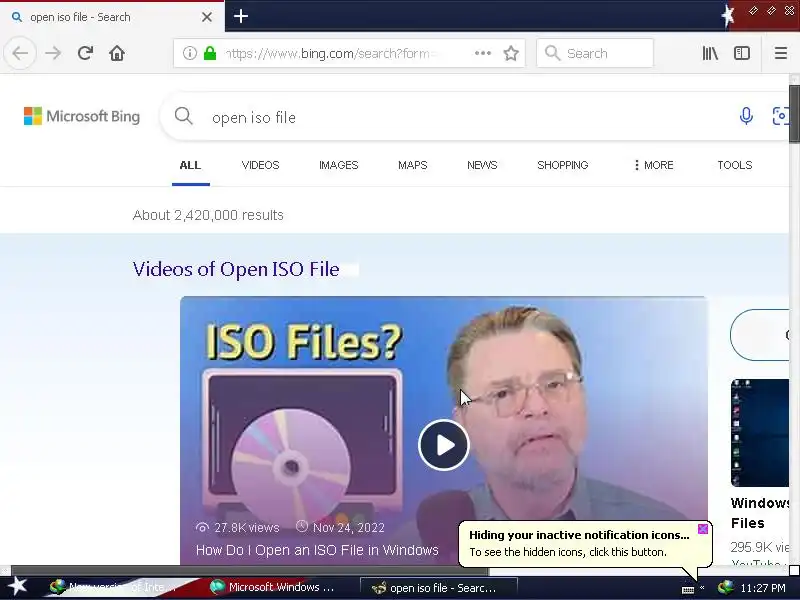Click the Microsoft Bing logo

click(x=82, y=116)
